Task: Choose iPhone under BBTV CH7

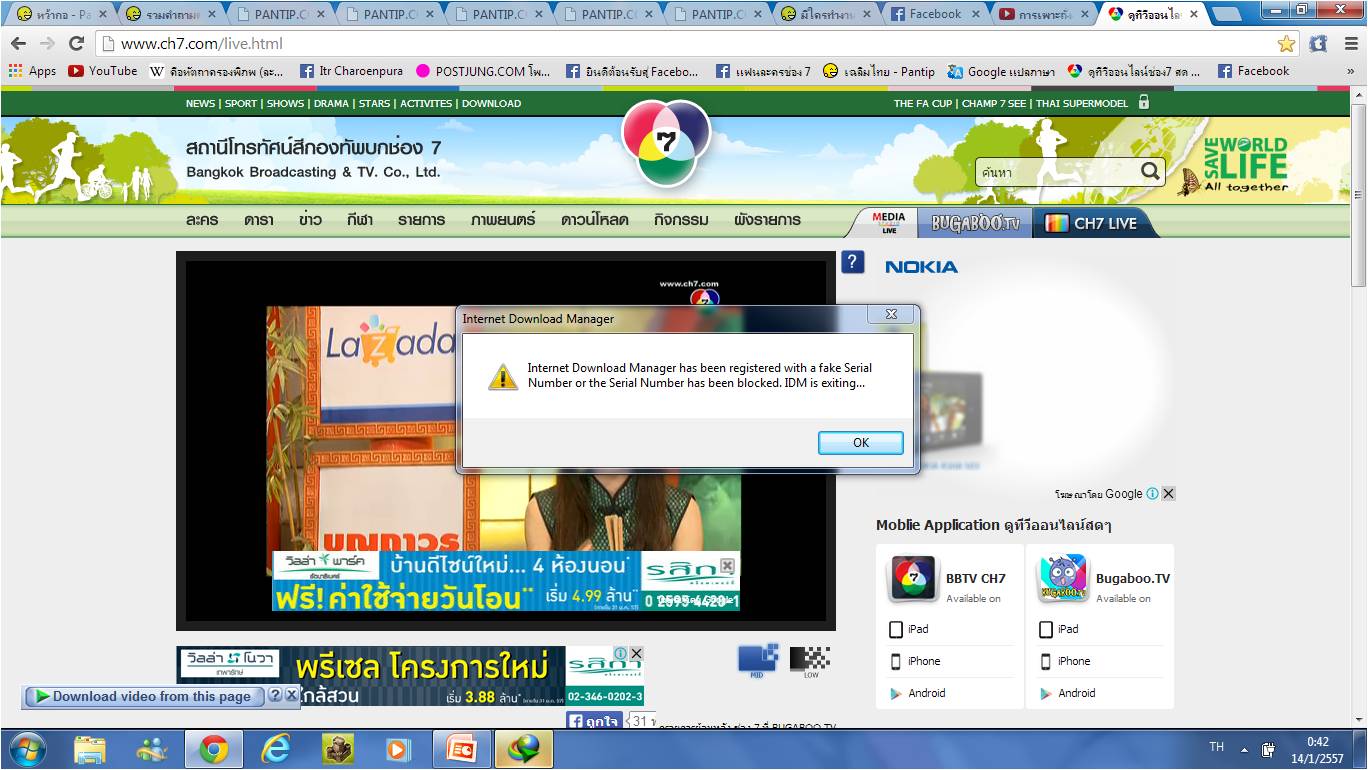Action: pyautogui.click(x=915, y=661)
